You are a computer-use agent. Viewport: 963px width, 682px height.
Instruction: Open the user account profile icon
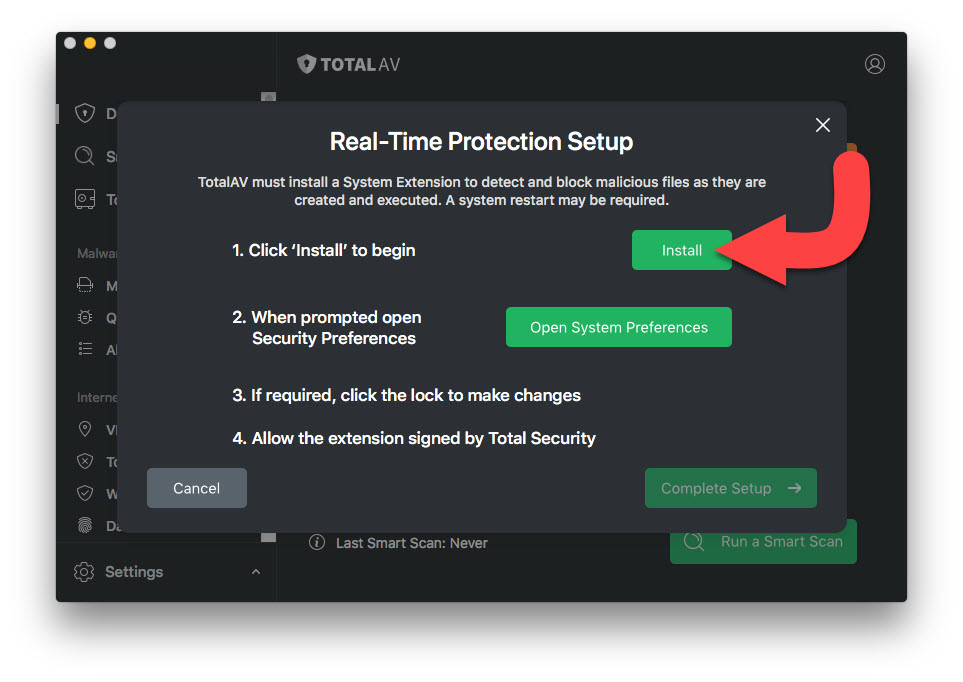coord(874,64)
